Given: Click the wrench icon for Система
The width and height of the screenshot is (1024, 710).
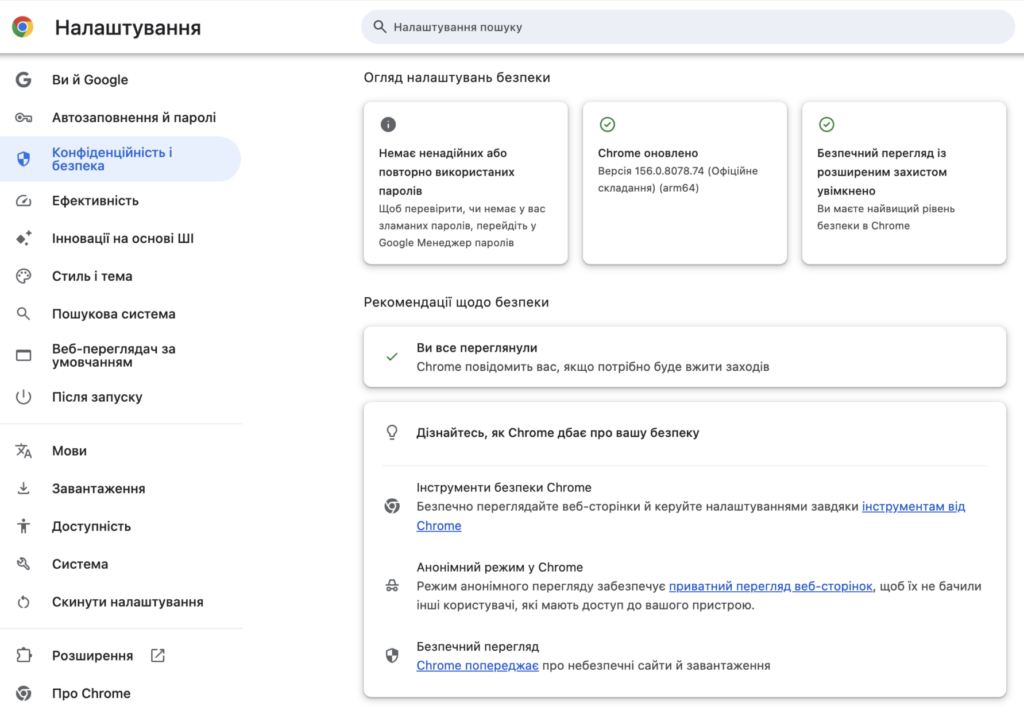Looking at the screenshot, I should click(x=24, y=564).
